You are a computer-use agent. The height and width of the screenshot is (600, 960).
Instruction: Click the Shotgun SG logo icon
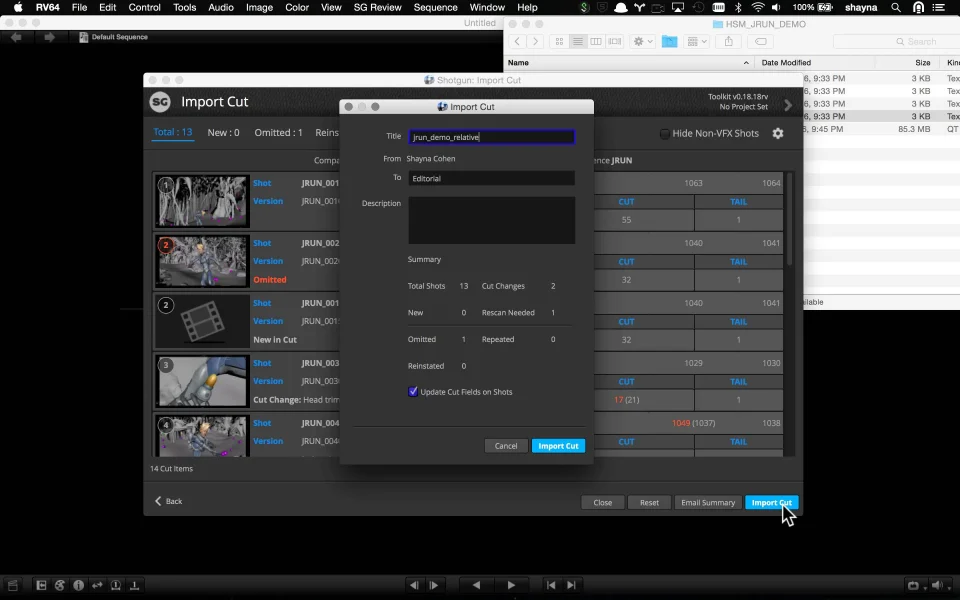click(160, 102)
